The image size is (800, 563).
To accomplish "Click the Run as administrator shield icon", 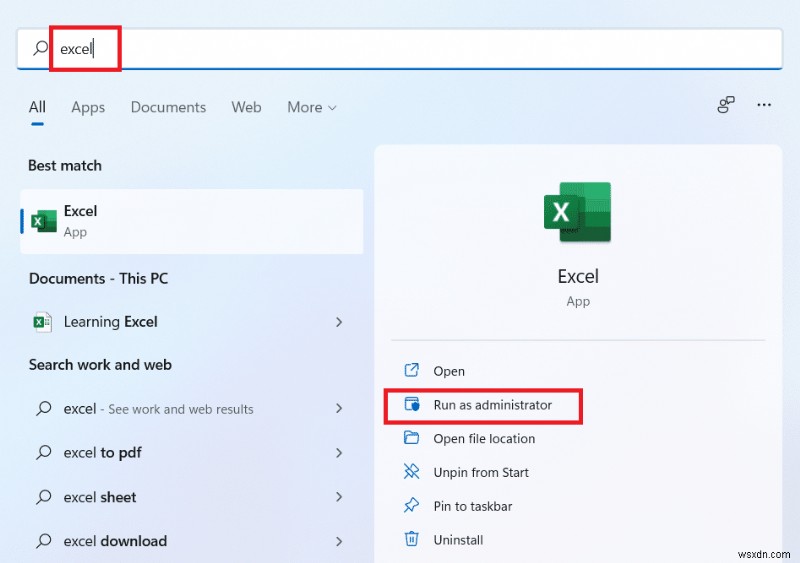I will point(411,404).
